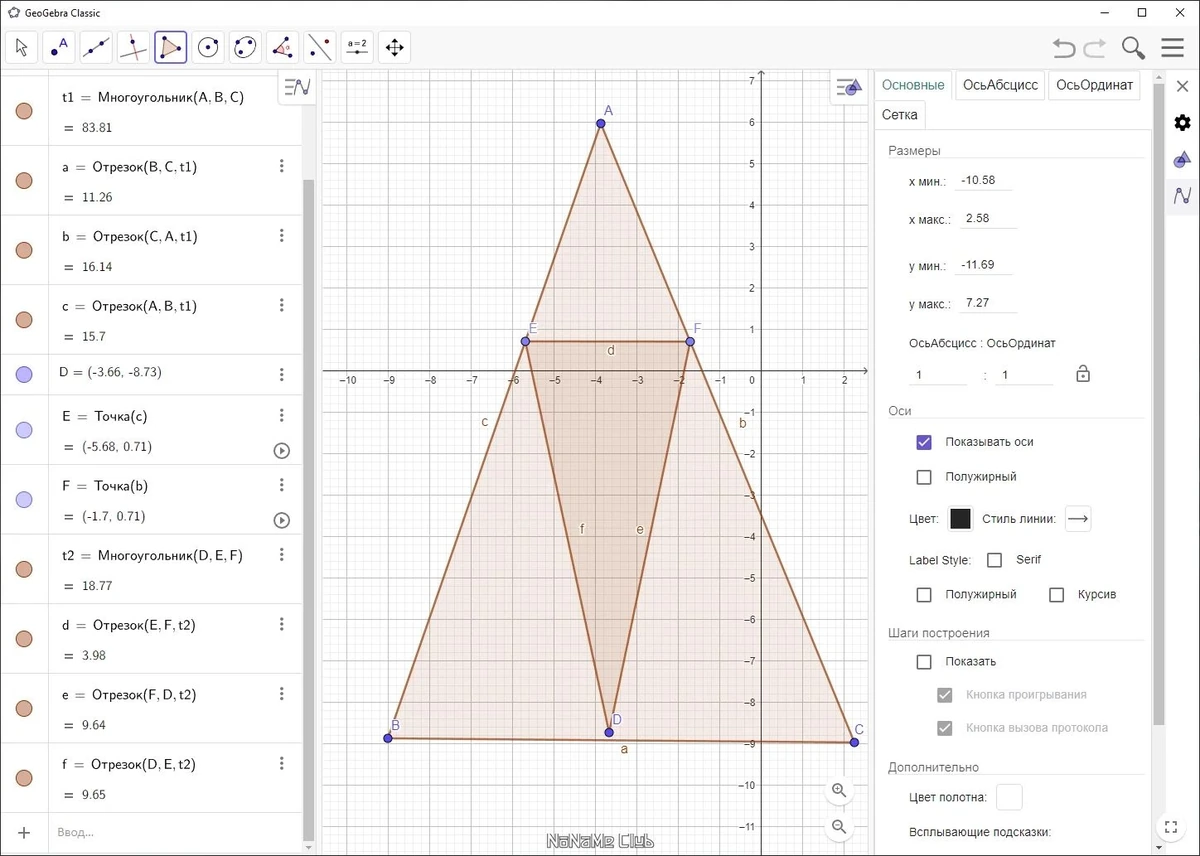Click the Algebra panel scrollbar

(x=308, y=510)
